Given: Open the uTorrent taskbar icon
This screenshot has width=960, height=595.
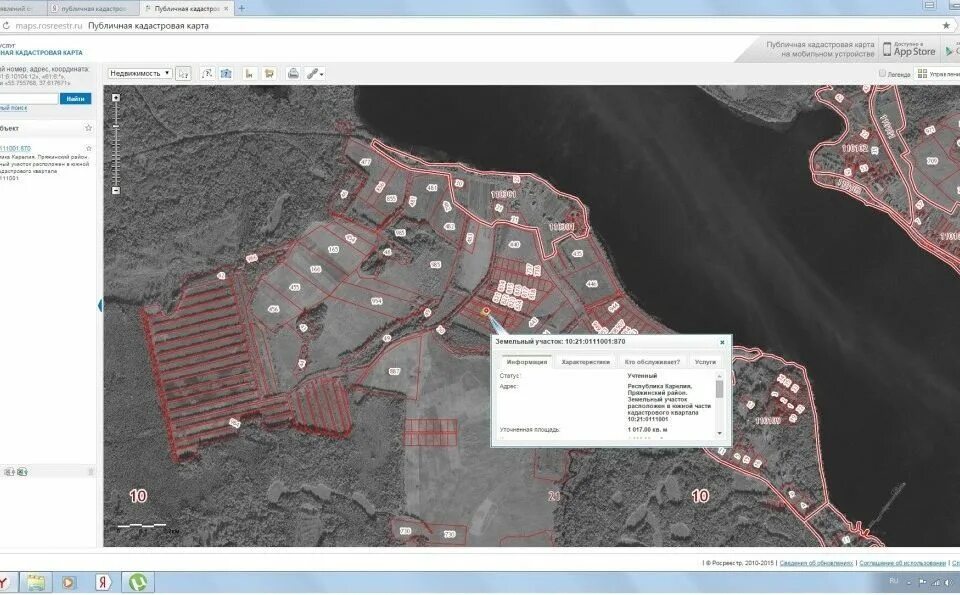Looking at the screenshot, I should (138, 582).
